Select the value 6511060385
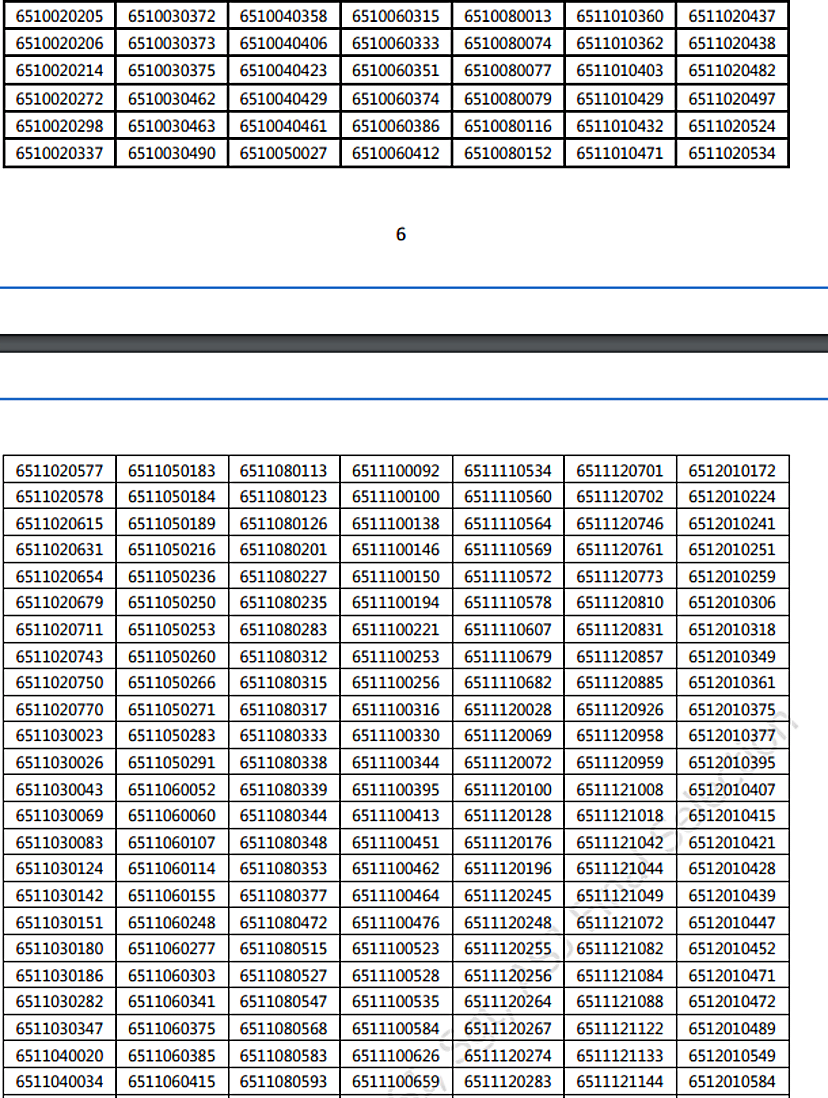 point(172,1055)
